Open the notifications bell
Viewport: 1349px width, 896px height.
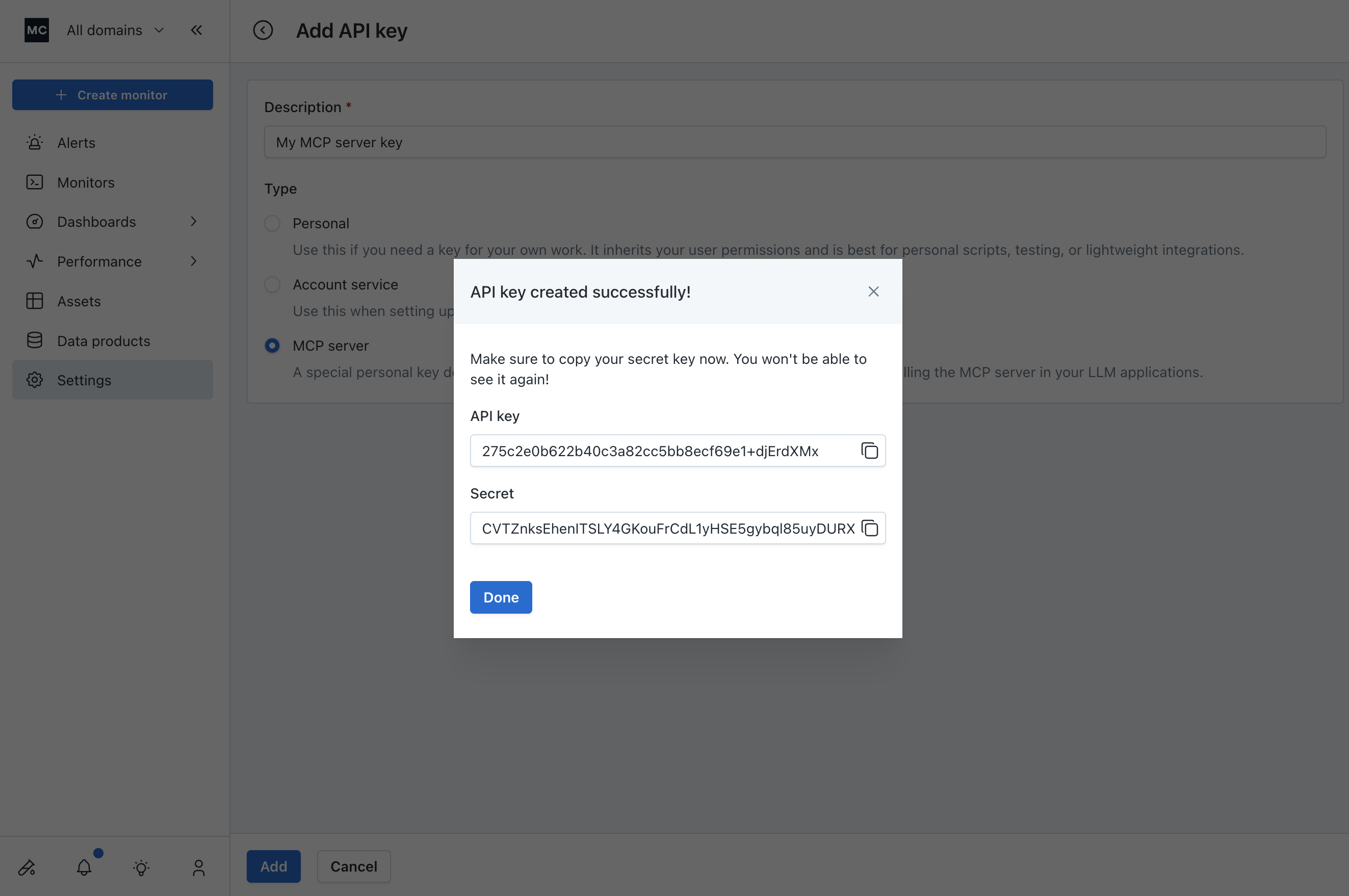(x=84, y=867)
